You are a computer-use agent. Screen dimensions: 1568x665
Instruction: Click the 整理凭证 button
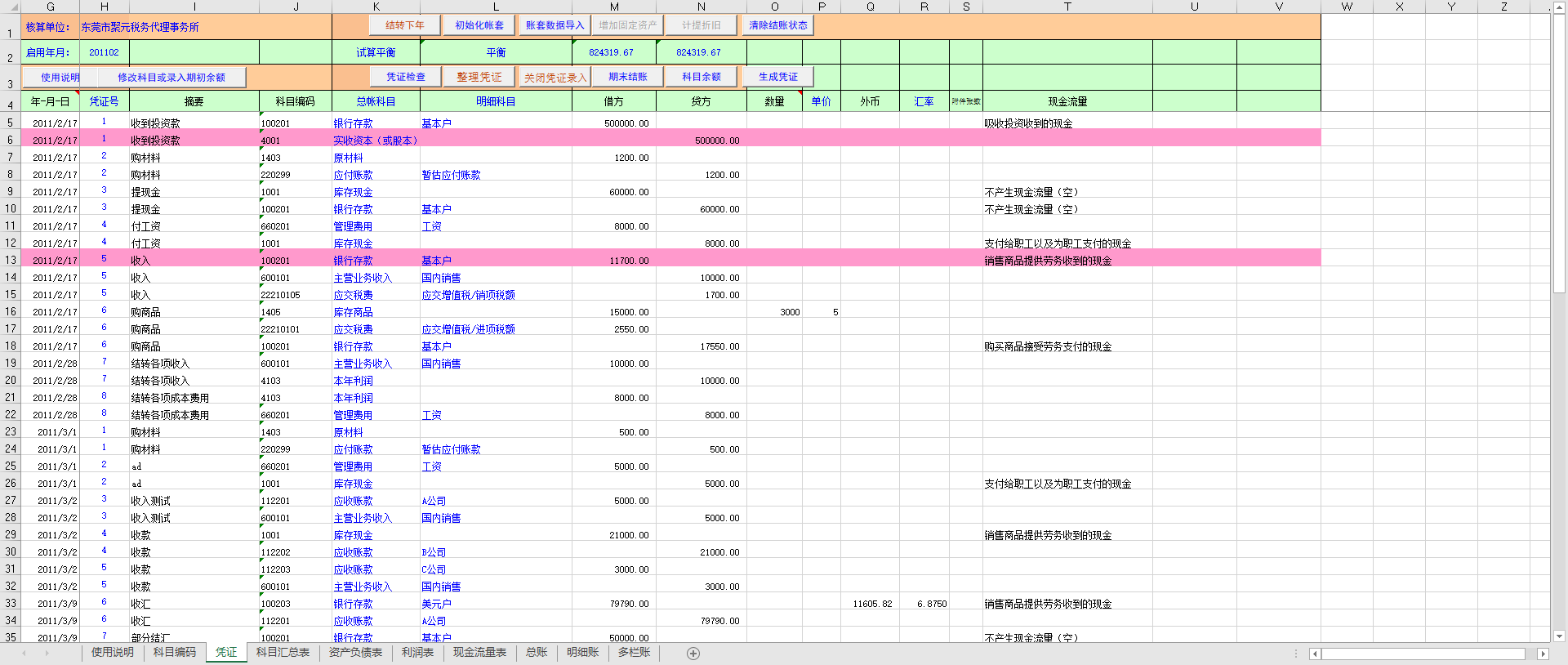point(479,77)
